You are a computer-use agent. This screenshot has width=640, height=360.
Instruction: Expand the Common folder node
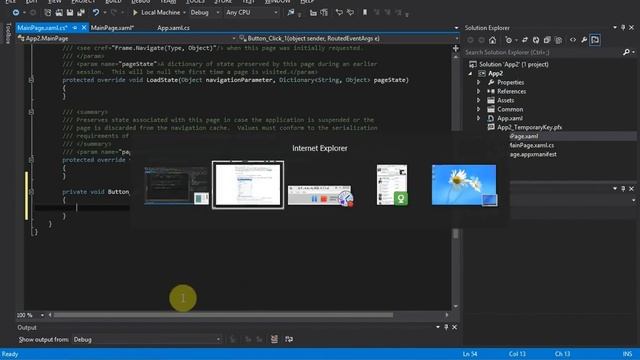(479, 109)
